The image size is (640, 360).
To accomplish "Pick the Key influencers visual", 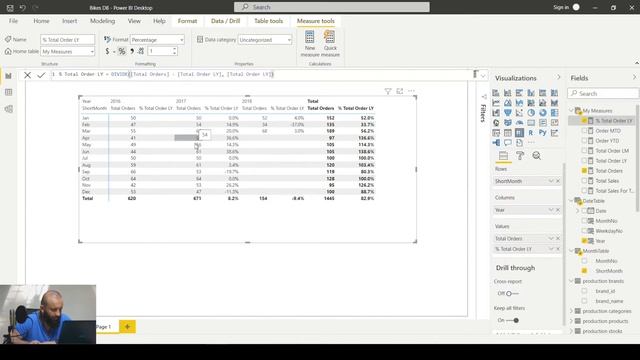I will click(x=554, y=133).
